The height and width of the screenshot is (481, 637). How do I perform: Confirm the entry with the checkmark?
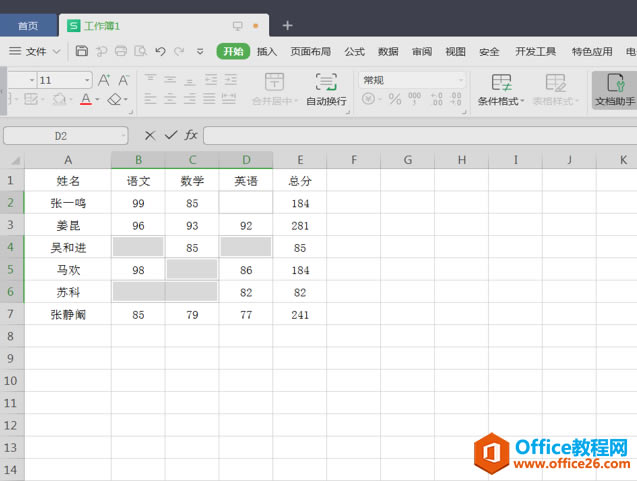point(171,135)
